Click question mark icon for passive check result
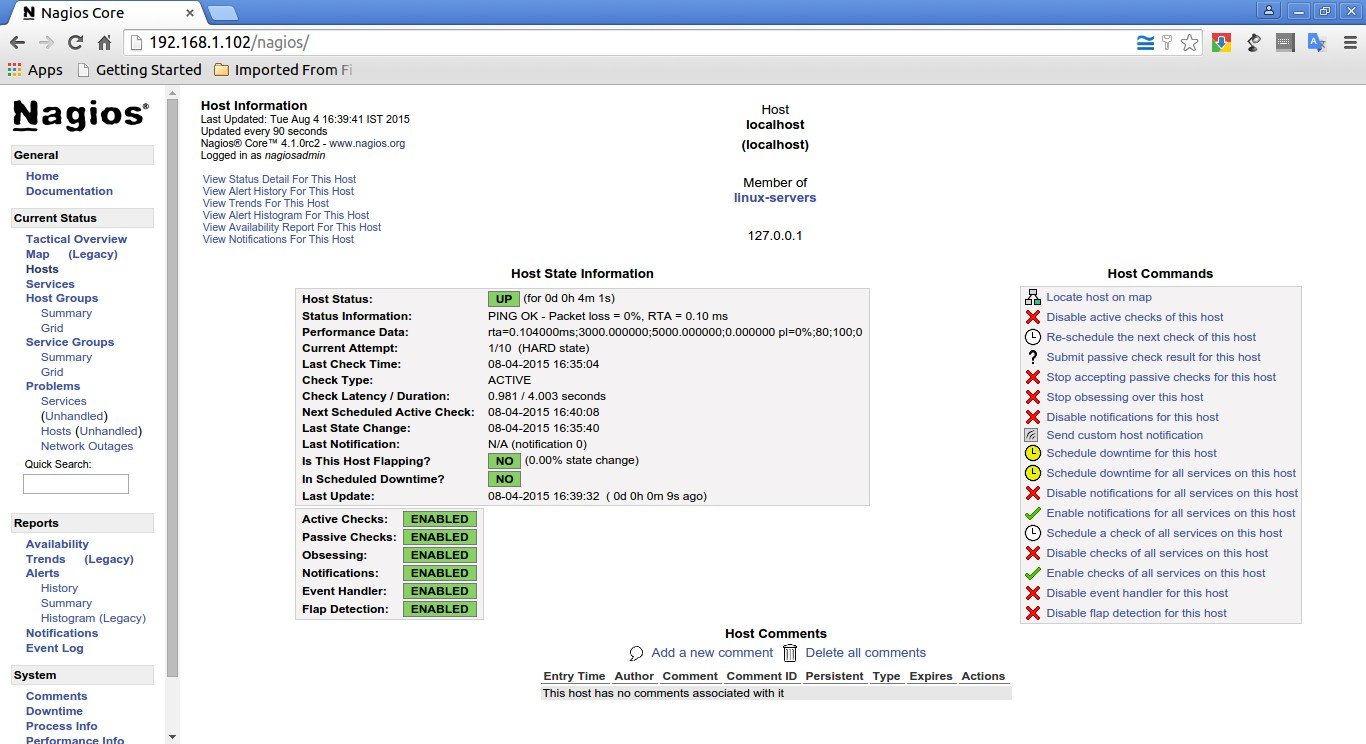The width and height of the screenshot is (1366, 744). point(1033,357)
